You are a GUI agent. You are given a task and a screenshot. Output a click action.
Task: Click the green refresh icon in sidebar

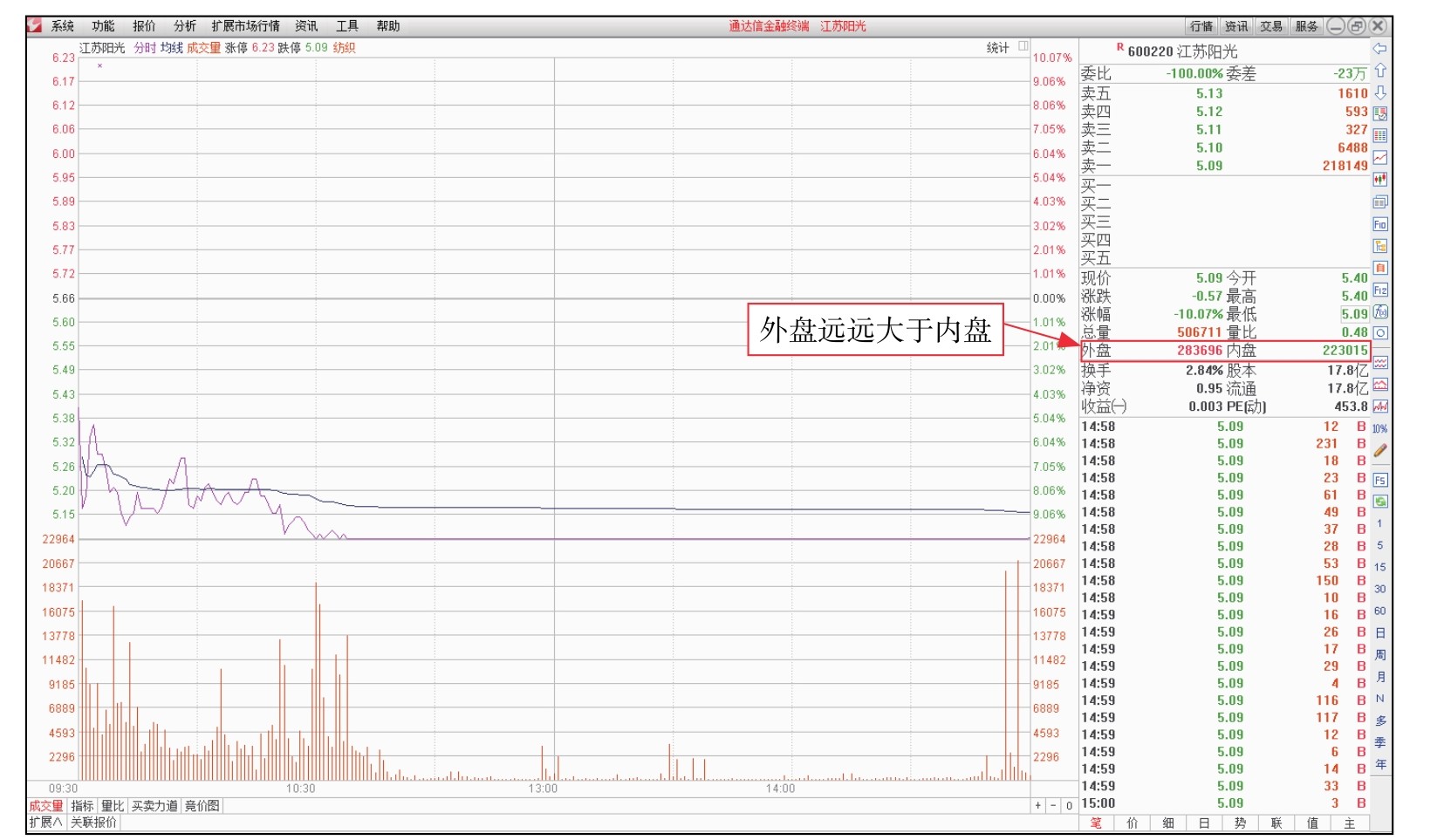pyautogui.click(x=1379, y=502)
